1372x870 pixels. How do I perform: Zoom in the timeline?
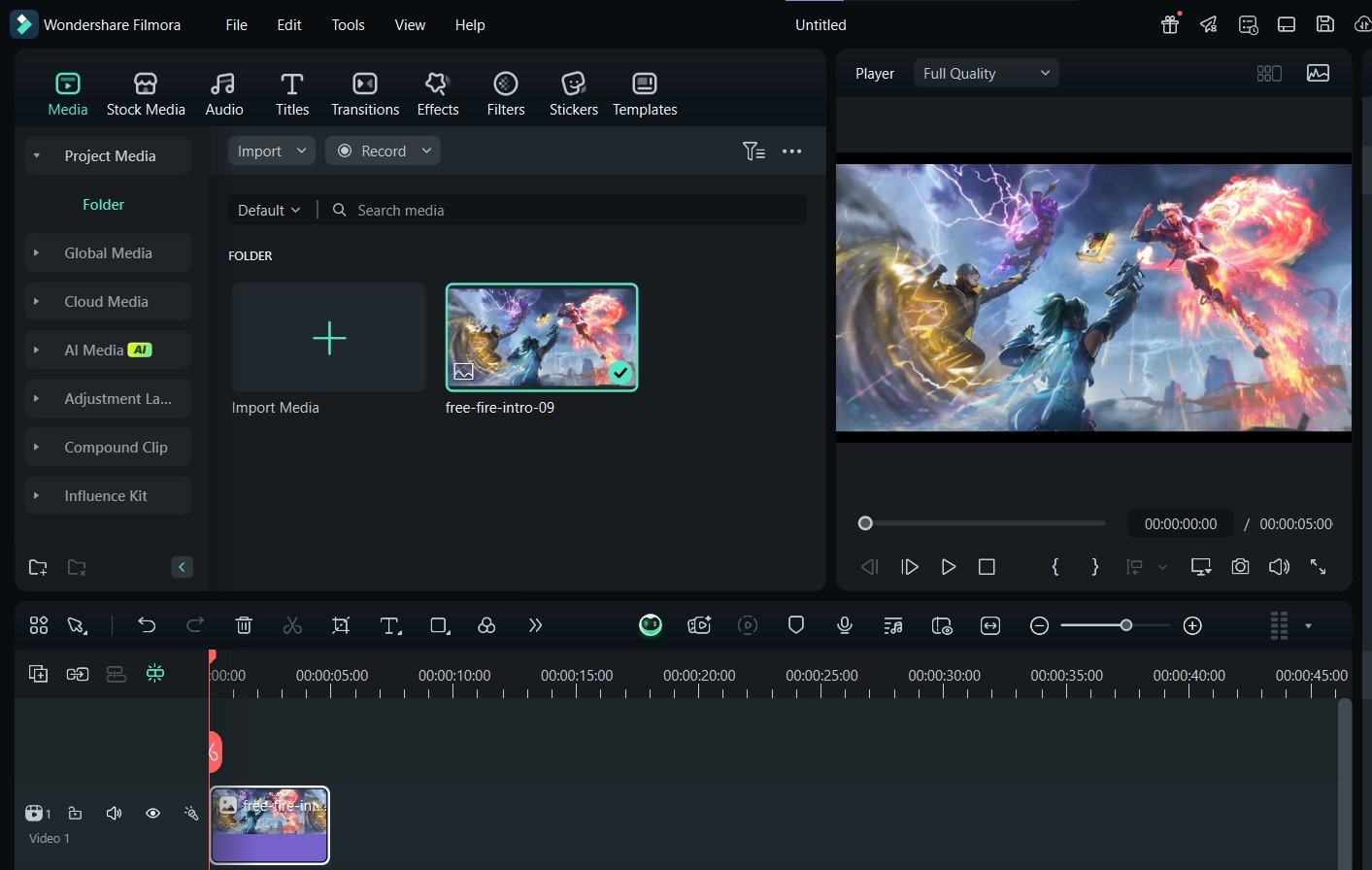tap(1193, 625)
